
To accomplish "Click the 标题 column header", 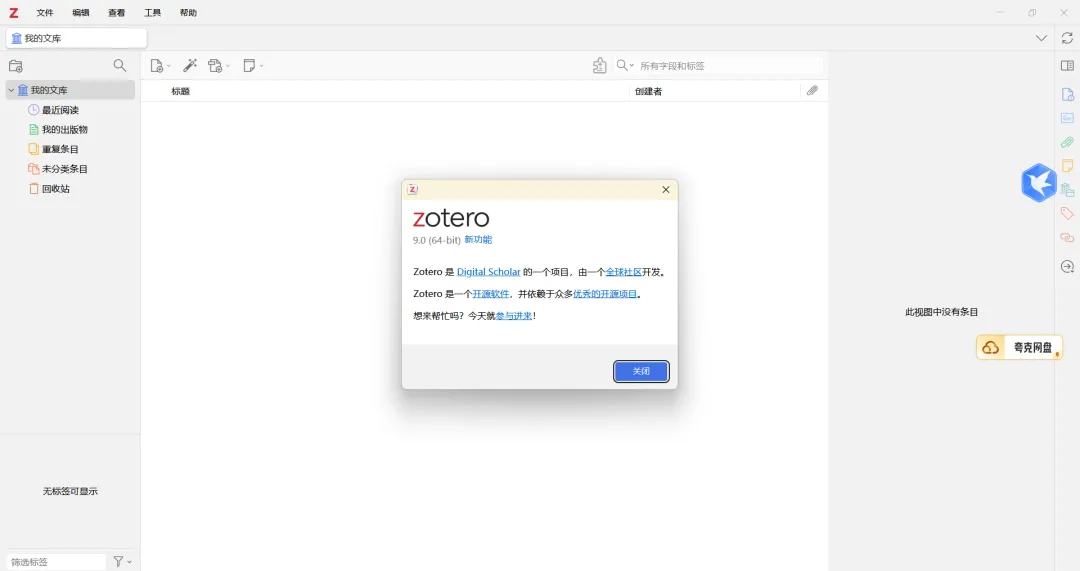I will (180, 91).
